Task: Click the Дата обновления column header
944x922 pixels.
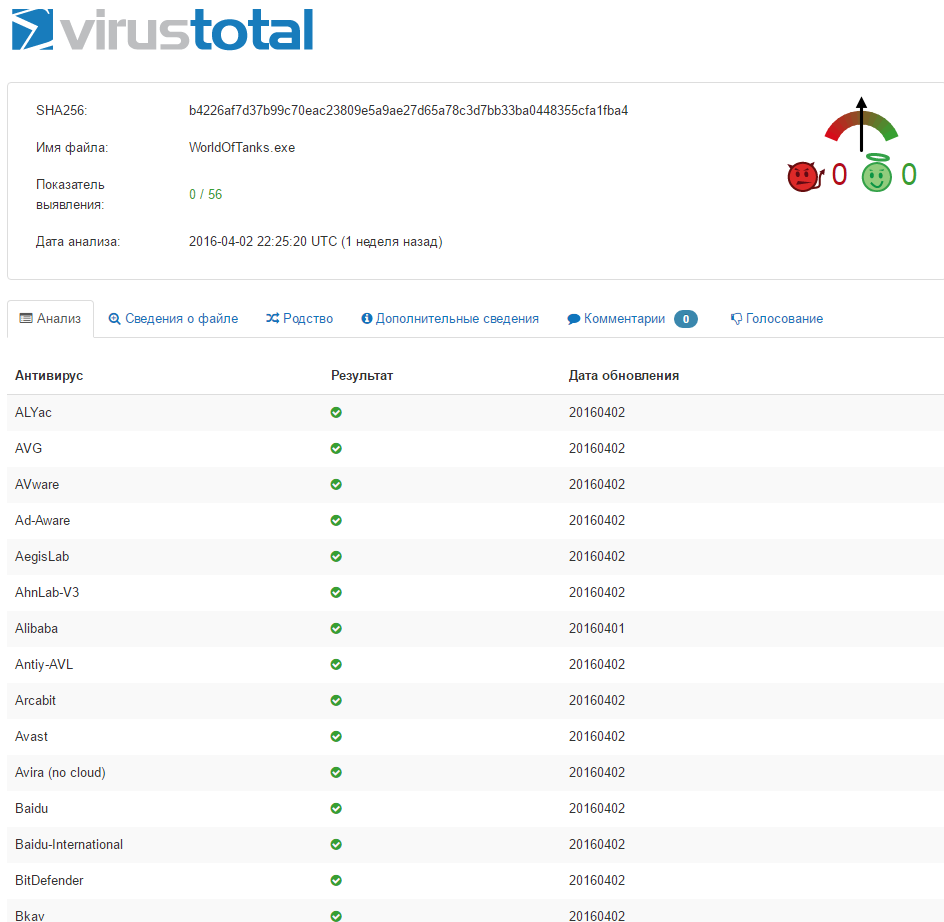Action: pyautogui.click(x=624, y=376)
